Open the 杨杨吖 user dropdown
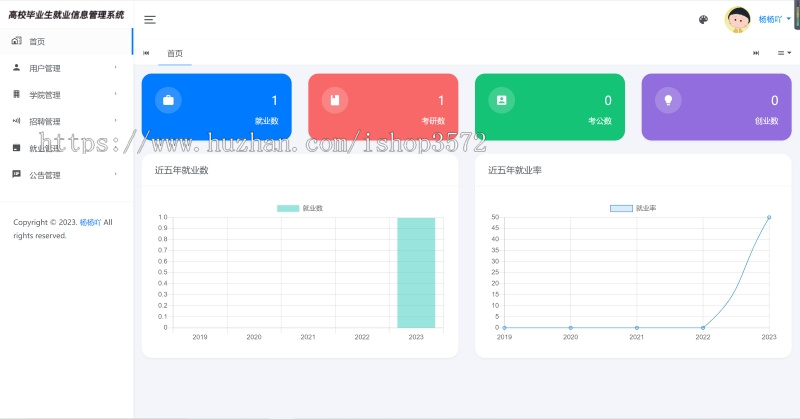Image resolution: width=800 pixels, height=419 pixels. coord(774,19)
